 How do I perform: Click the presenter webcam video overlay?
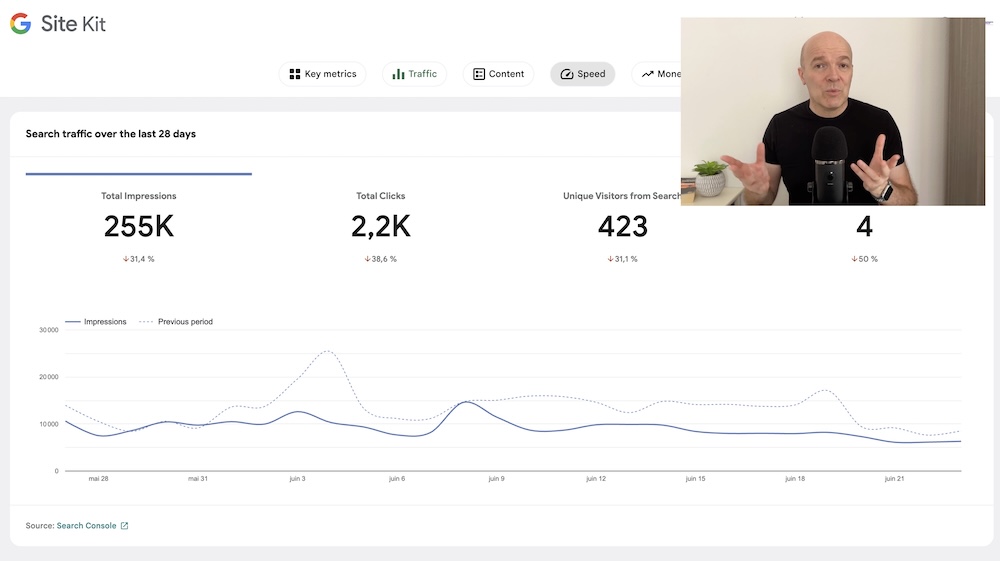tap(832, 111)
